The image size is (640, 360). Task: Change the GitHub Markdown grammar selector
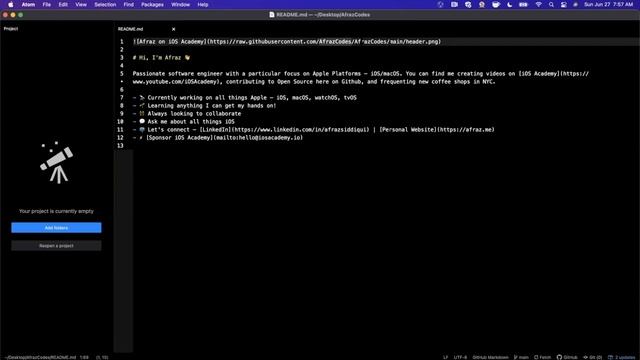490,357
